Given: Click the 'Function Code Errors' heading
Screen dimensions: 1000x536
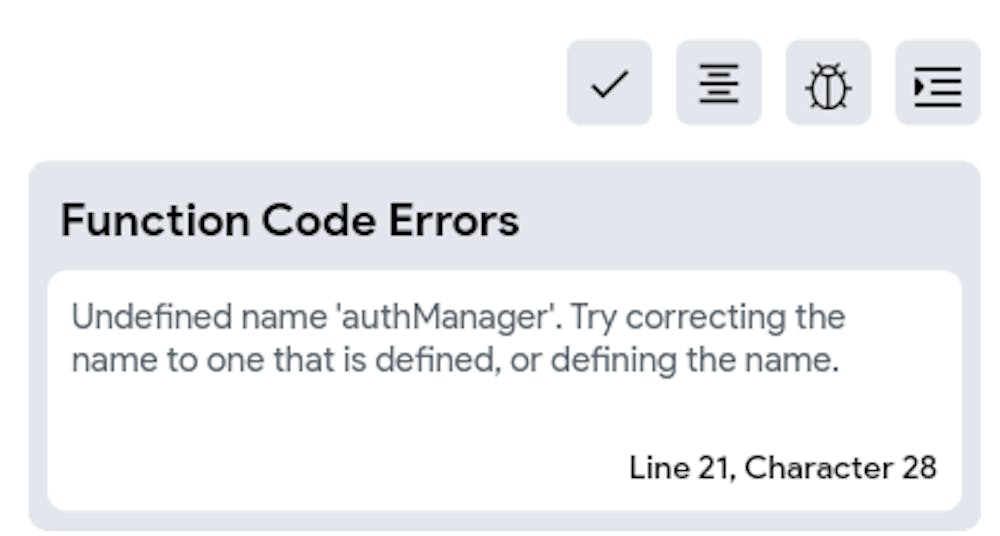Looking at the screenshot, I should pos(290,220).
